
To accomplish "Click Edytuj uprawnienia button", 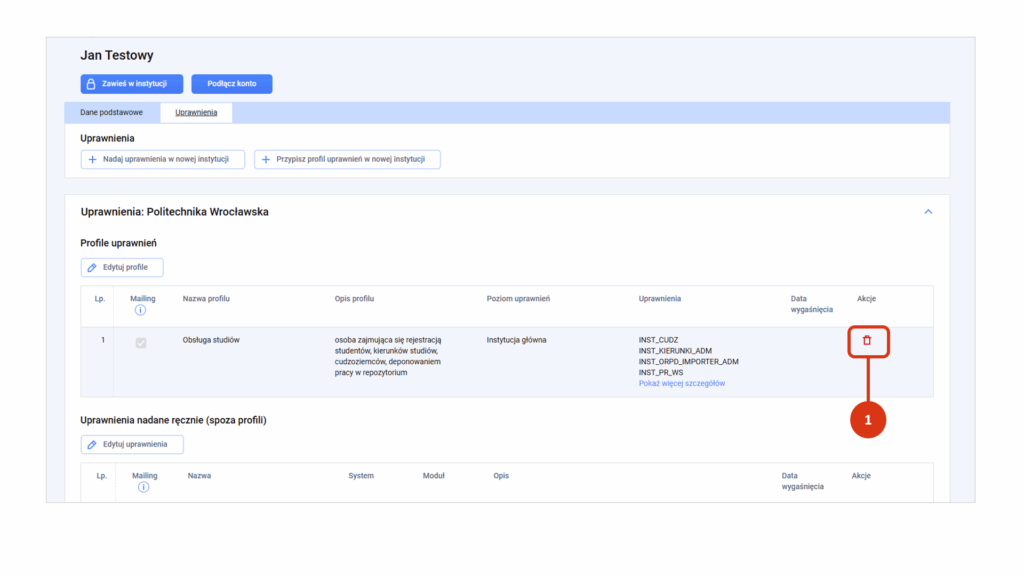I will [132, 444].
